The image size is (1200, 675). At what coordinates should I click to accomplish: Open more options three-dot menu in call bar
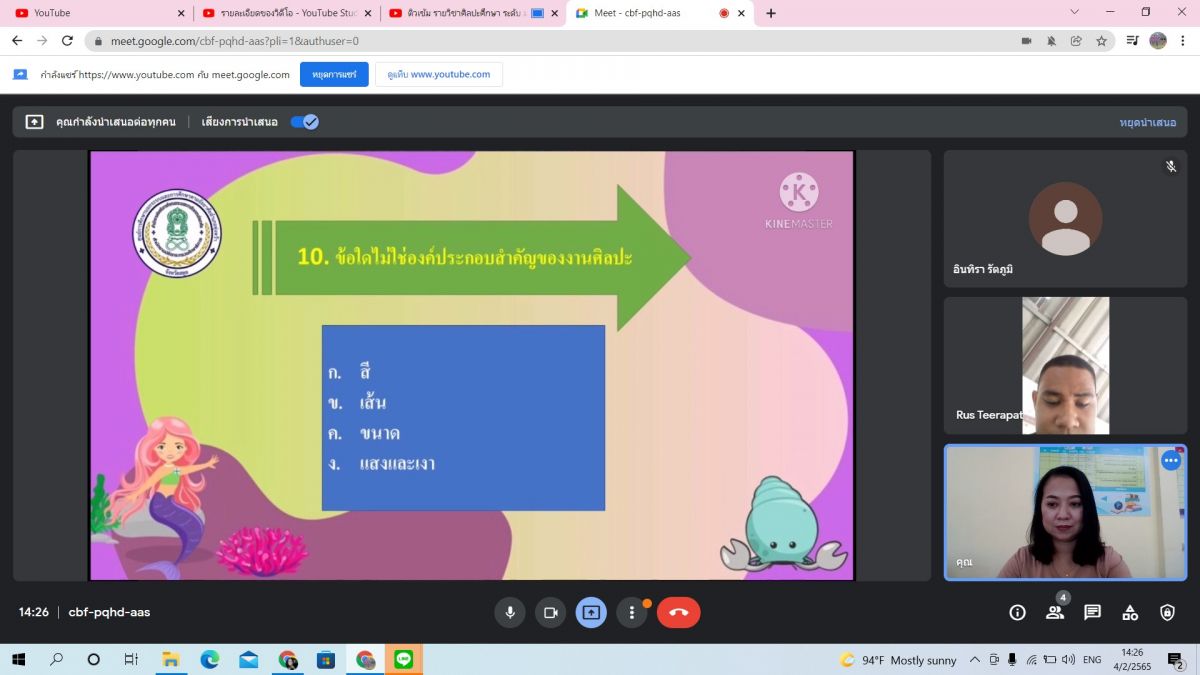631,613
